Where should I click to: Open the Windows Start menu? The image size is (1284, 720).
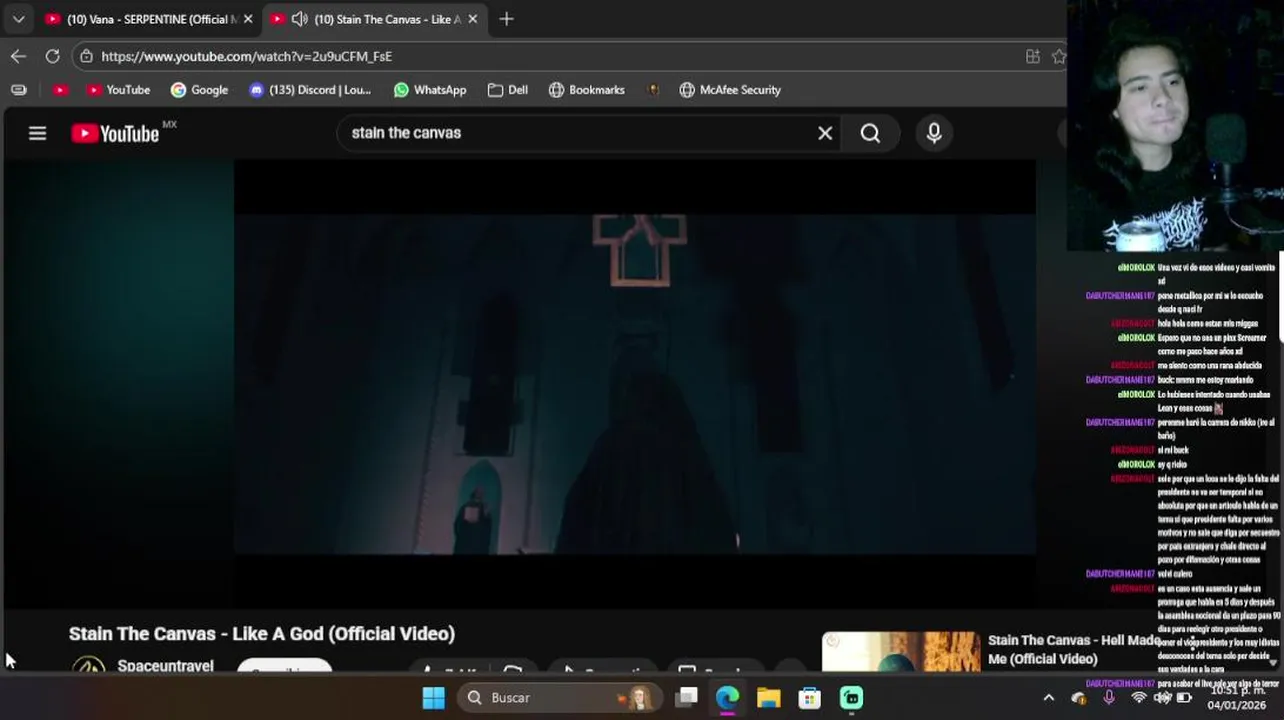pyautogui.click(x=433, y=697)
